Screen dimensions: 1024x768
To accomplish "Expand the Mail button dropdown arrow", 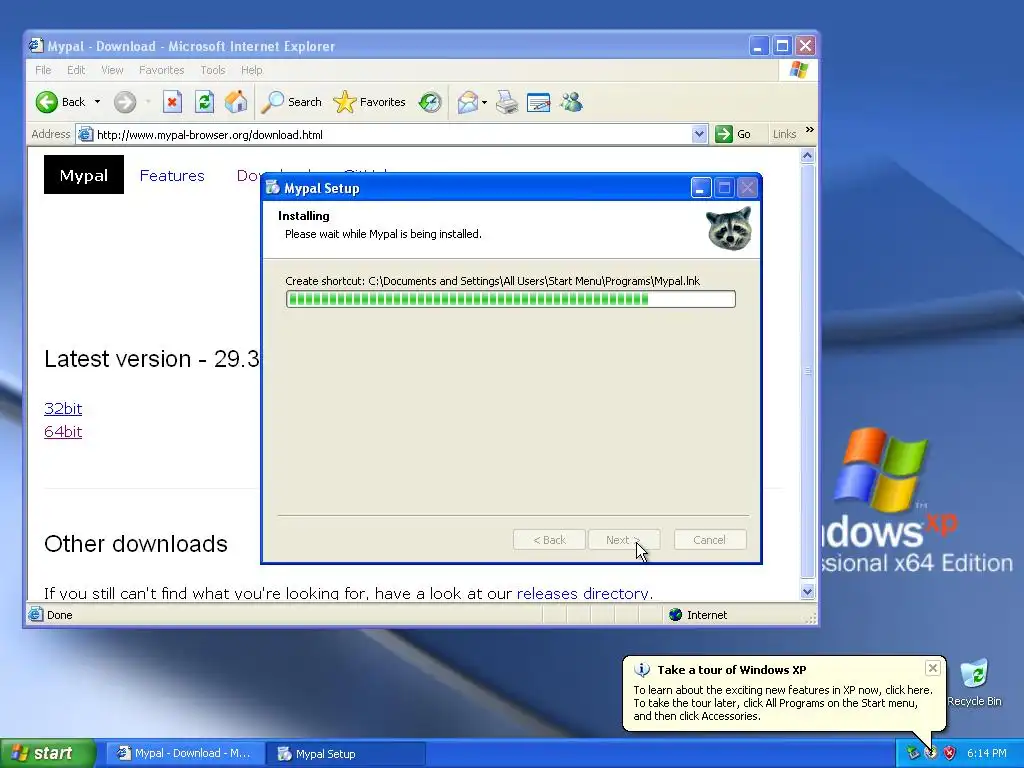I will 485,103.
